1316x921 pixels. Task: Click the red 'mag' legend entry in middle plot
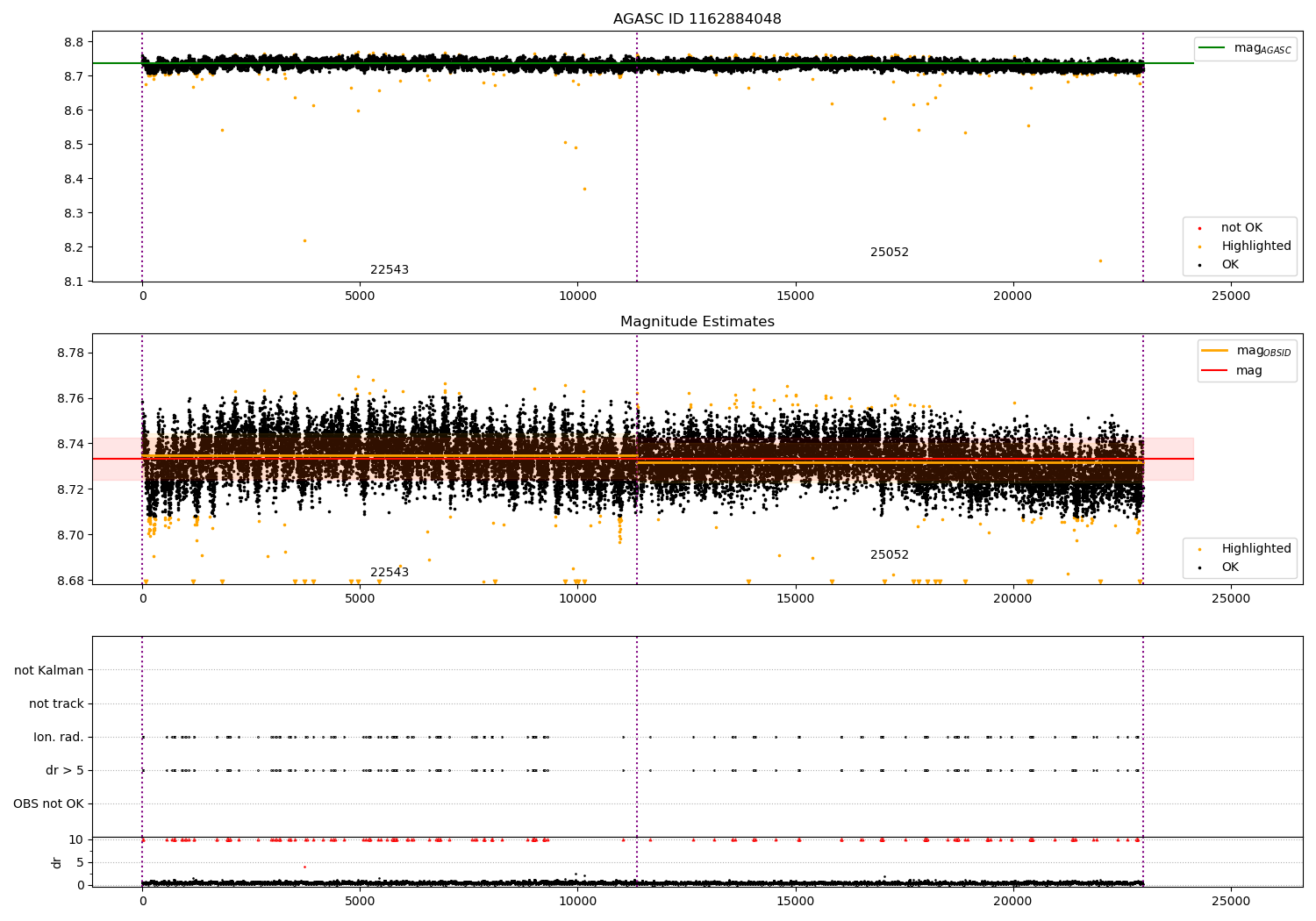[1232, 371]
